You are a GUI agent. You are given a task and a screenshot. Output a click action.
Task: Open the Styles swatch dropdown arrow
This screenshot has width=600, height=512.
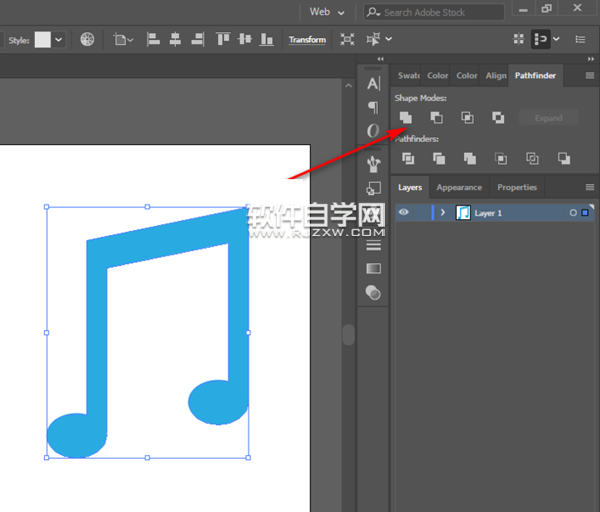(59, 40)
